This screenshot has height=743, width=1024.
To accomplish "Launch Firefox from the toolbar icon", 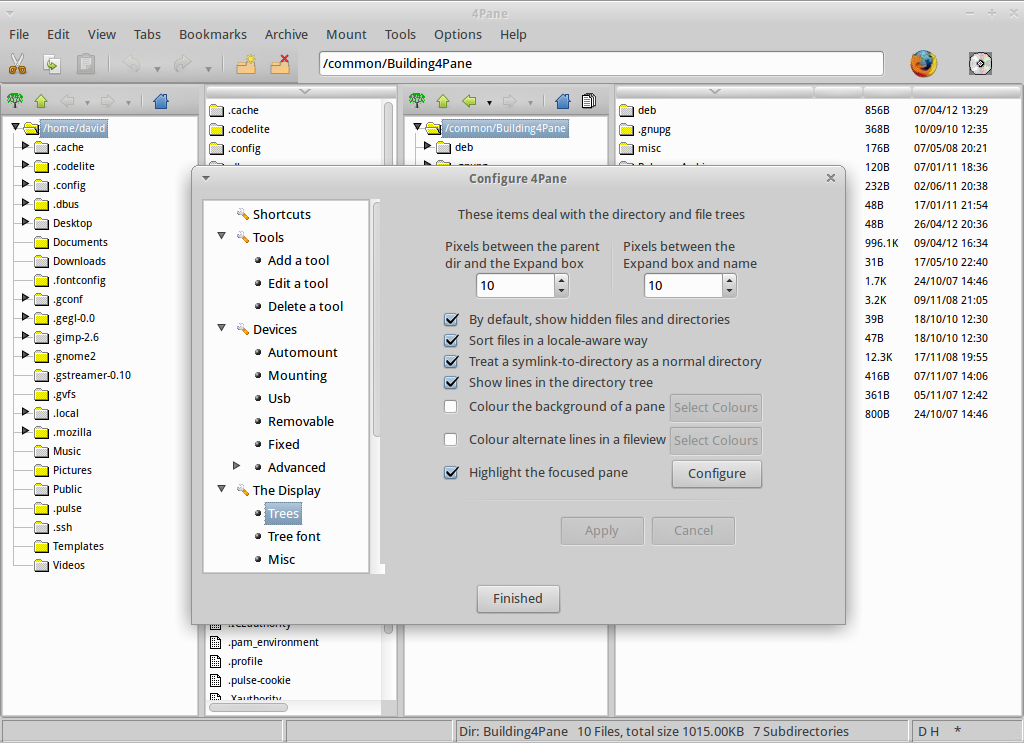I will coord(923,63).
